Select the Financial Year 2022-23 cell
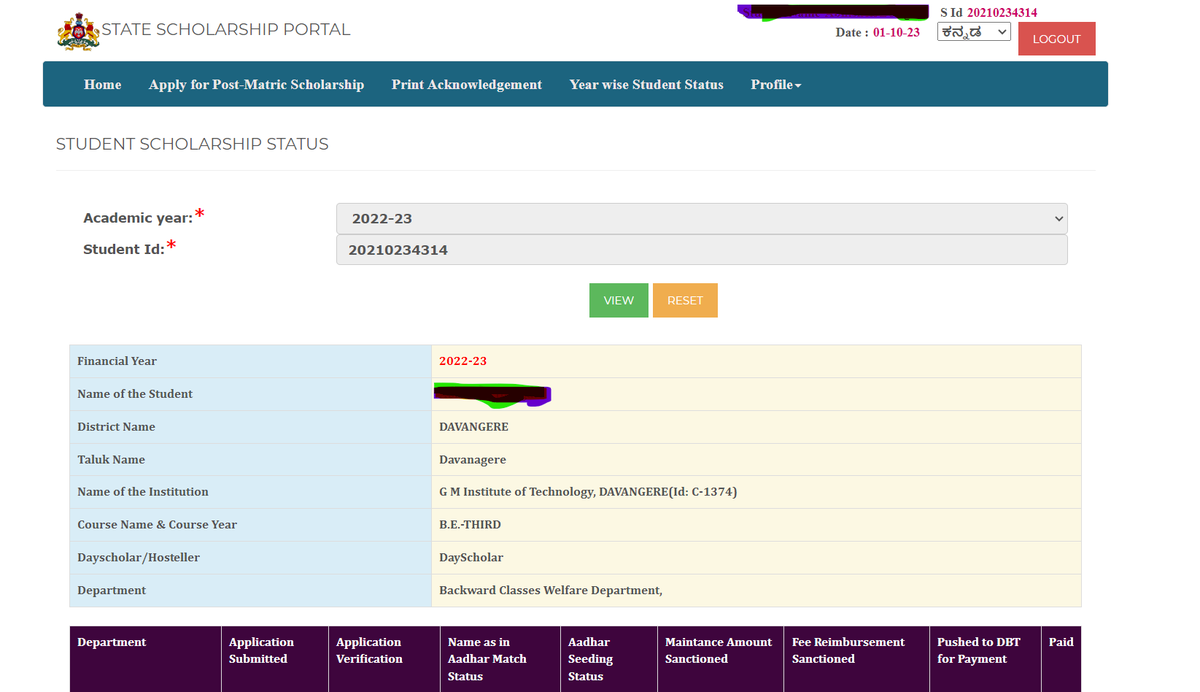 (x=462, y=361)
